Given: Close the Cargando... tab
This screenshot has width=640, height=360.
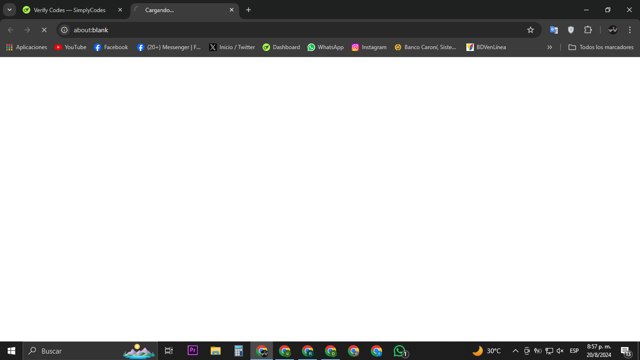Looking at the screenshot, I should (x=231, y=10).
